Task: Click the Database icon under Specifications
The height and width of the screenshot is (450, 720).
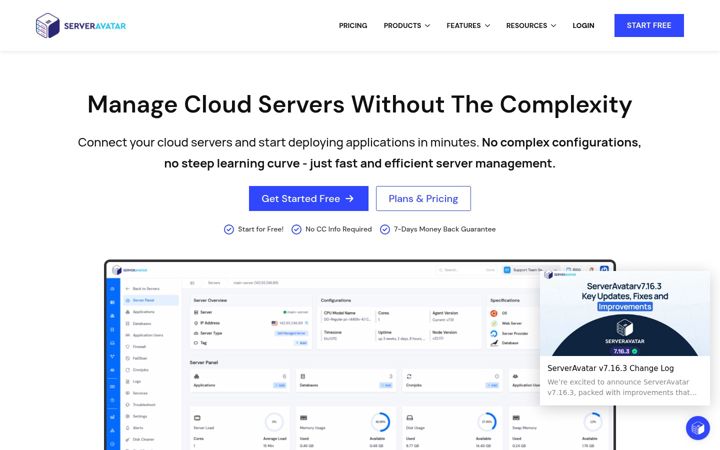Action: click(494, 343)
